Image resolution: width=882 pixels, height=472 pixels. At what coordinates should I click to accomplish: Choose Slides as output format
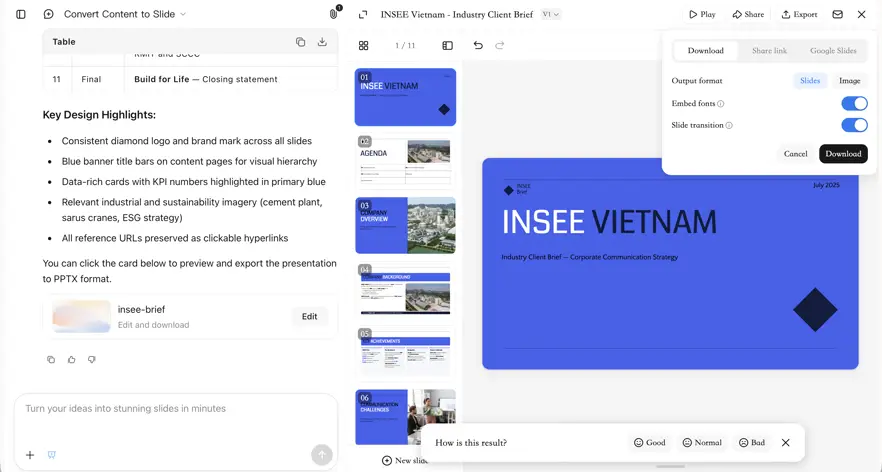tap(810, 81)
